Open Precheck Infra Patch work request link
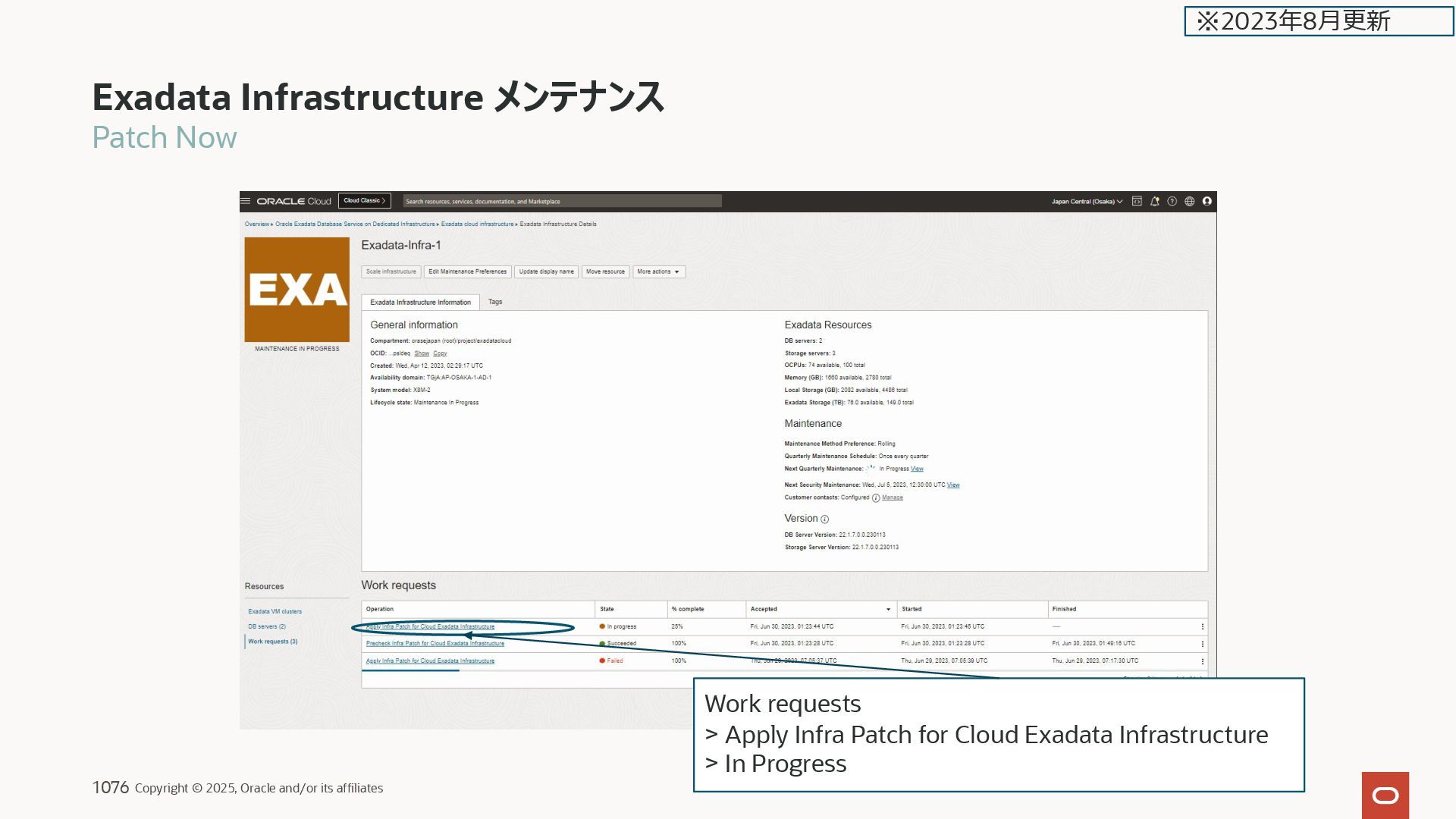This screenshot has width=1456, height=819. [435, 644]
